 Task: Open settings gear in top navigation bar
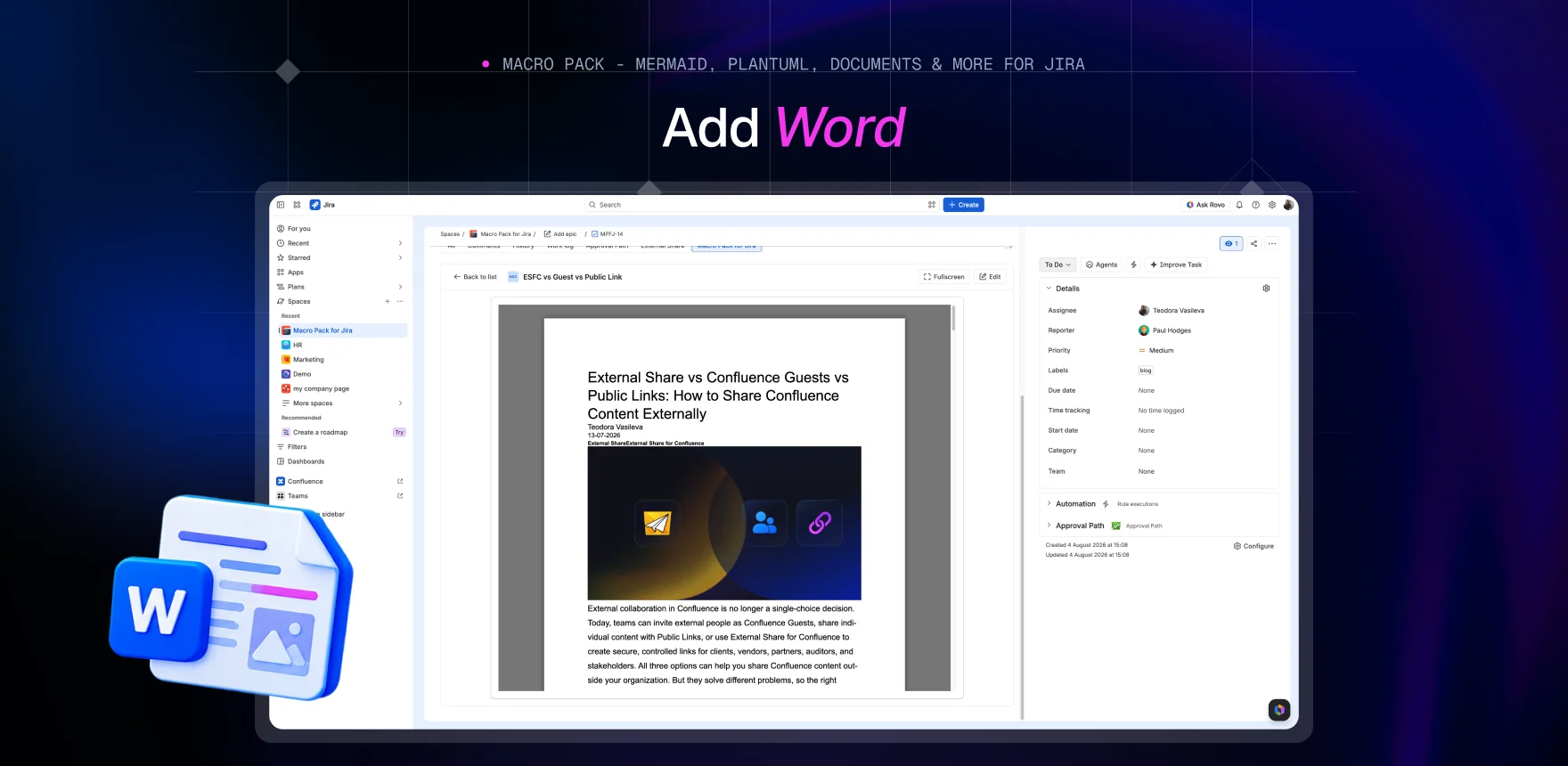point(1272,205)
